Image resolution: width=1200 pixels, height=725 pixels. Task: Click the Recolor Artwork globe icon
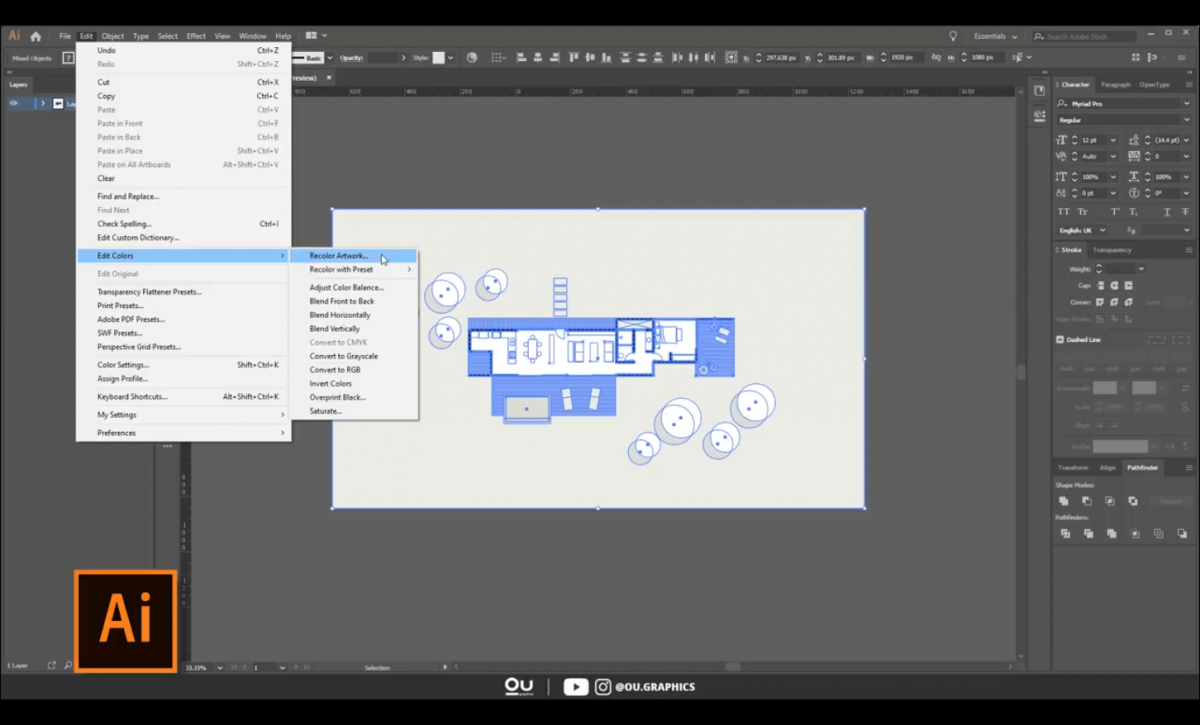pyautogui.click(x=472, y=58)
